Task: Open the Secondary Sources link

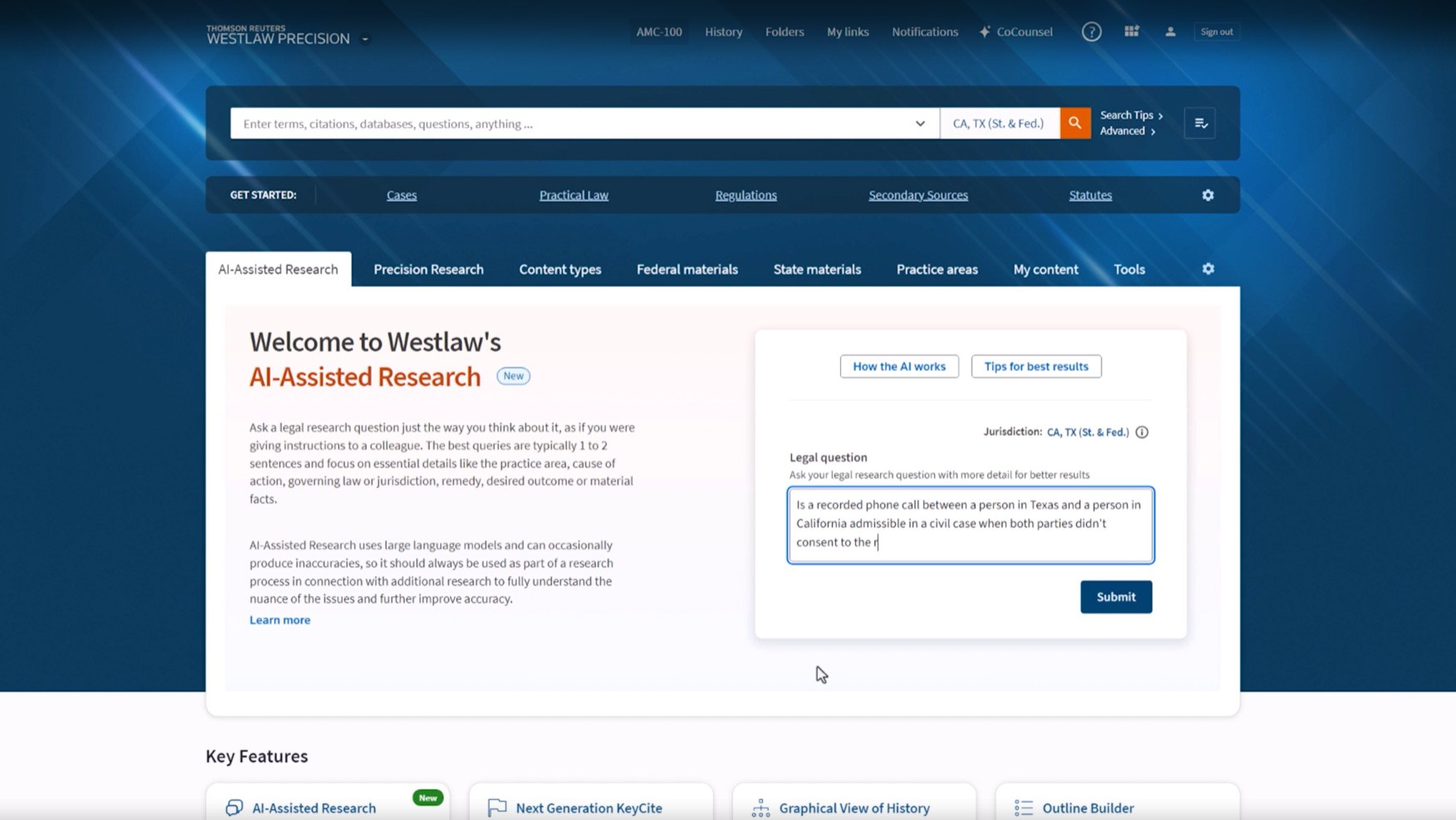Action: tap(918, 195)
